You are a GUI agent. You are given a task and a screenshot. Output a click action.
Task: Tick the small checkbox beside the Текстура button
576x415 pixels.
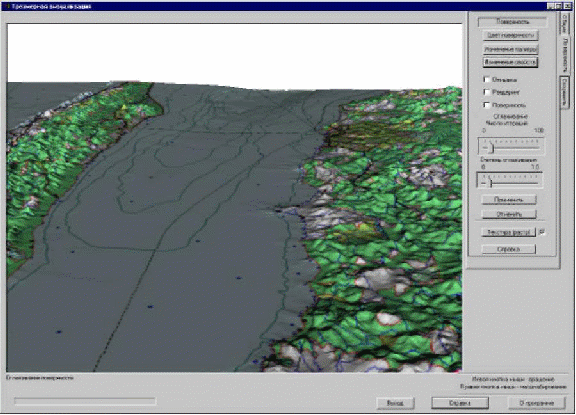coord(542,232)
